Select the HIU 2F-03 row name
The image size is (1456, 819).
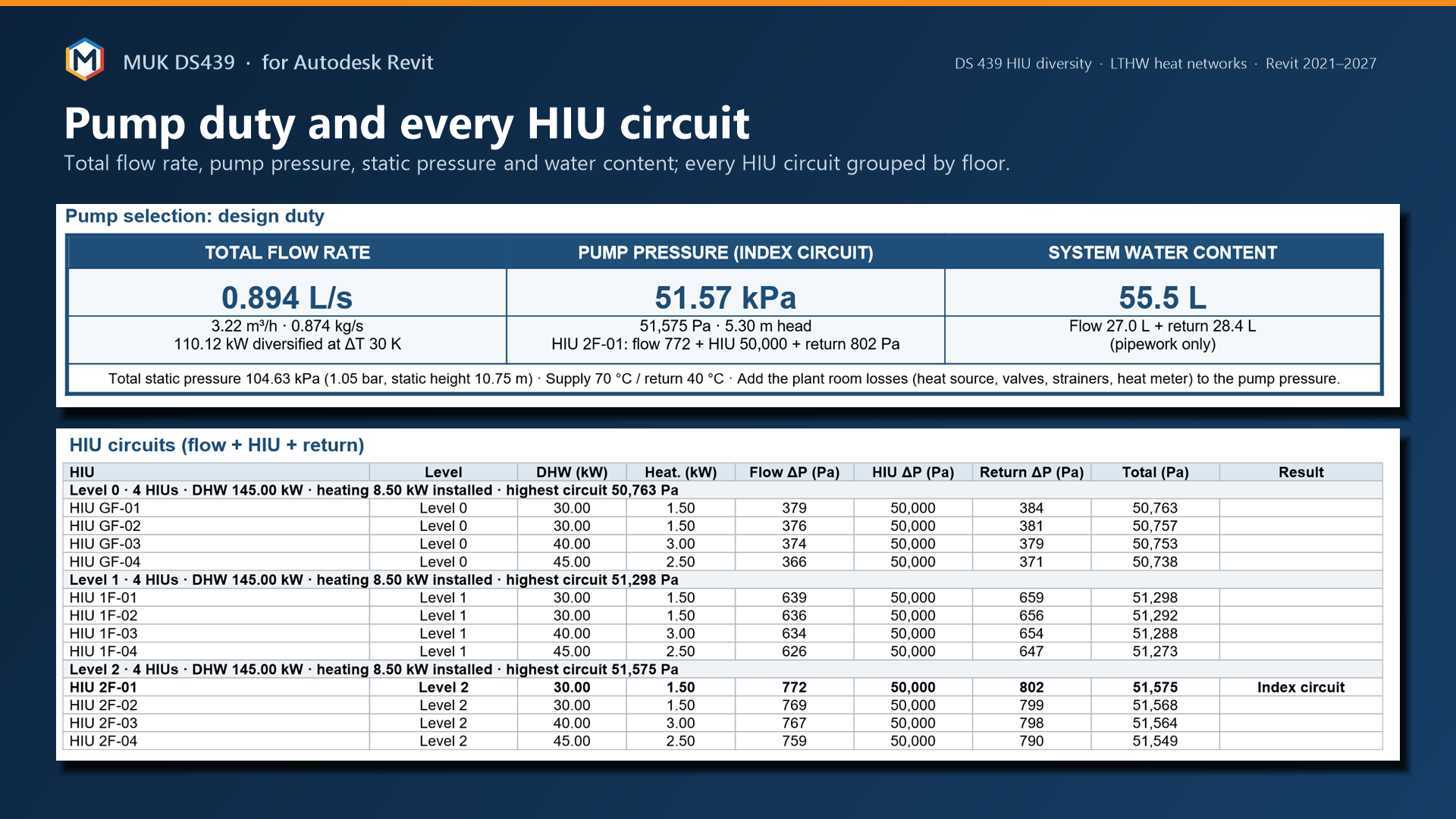point(103,723)
